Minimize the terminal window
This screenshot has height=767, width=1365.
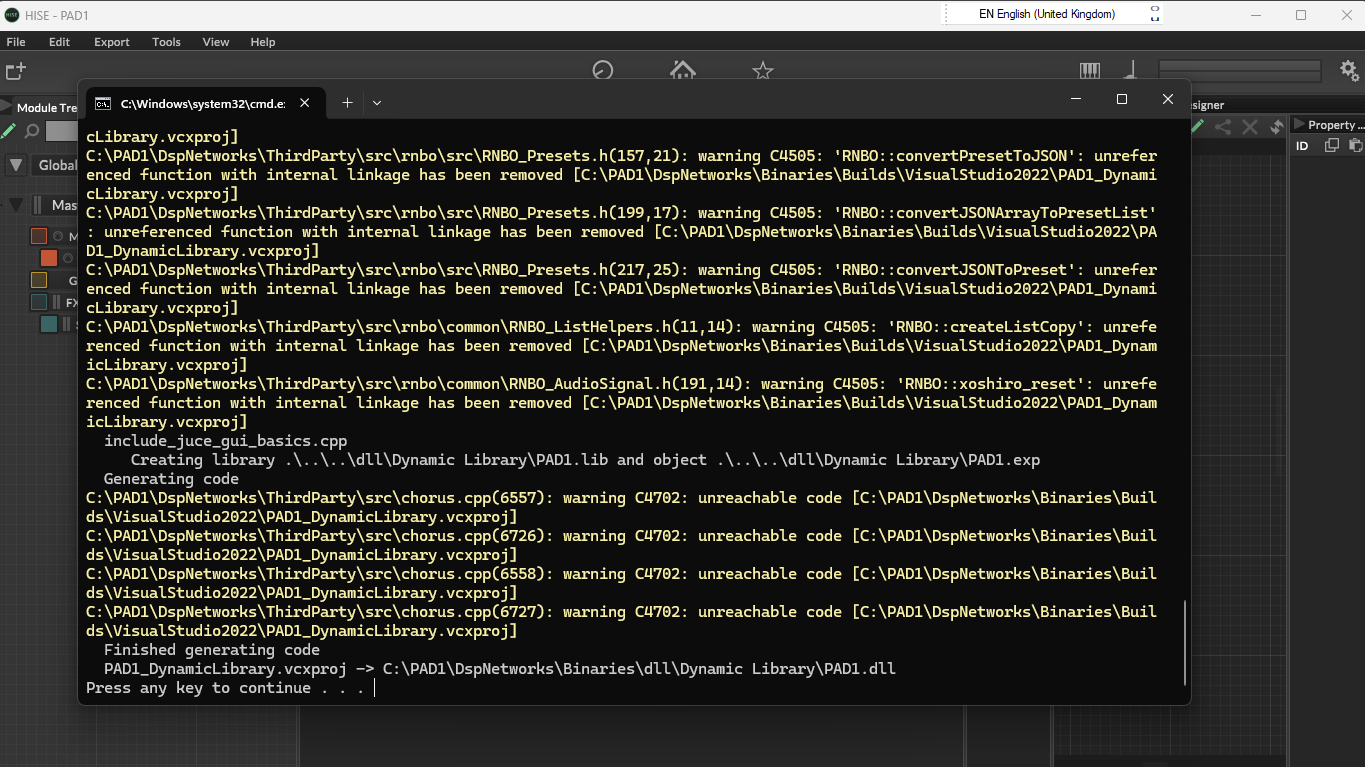[1076, 99]
